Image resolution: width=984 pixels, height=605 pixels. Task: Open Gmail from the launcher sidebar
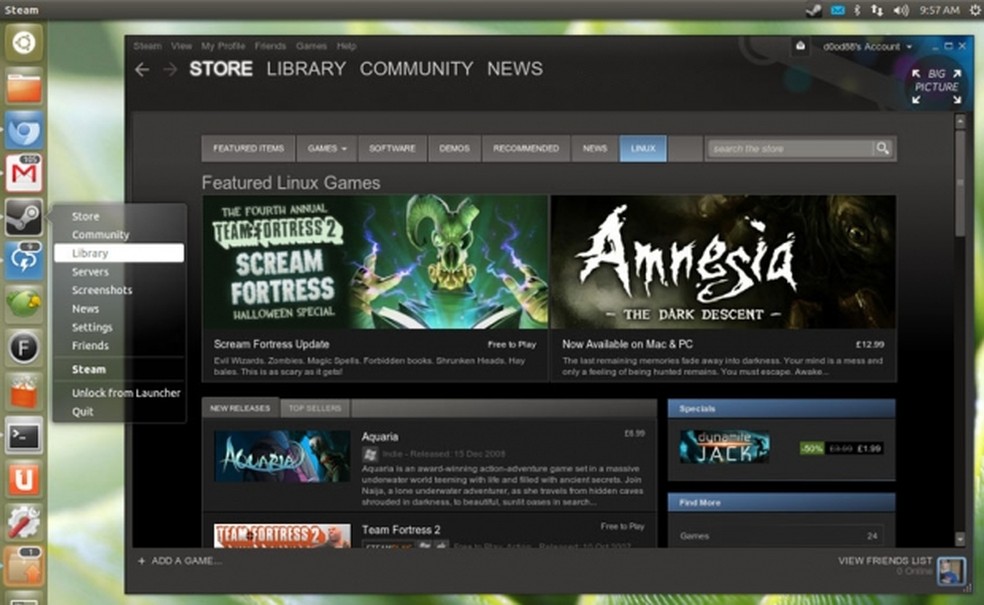pyautogui.click(x=22, y=175)
